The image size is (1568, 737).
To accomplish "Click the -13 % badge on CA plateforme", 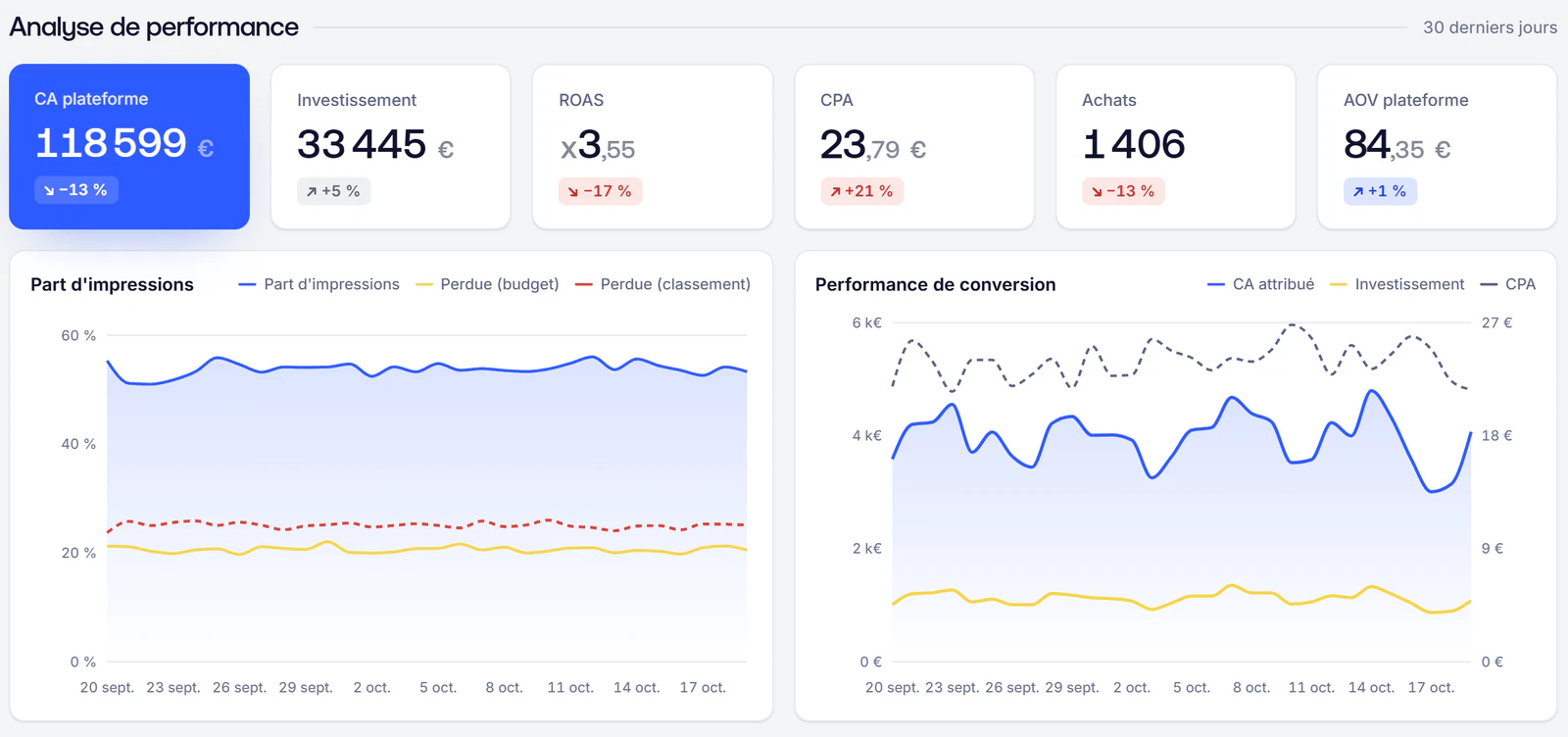I will [x=76, y=190].
